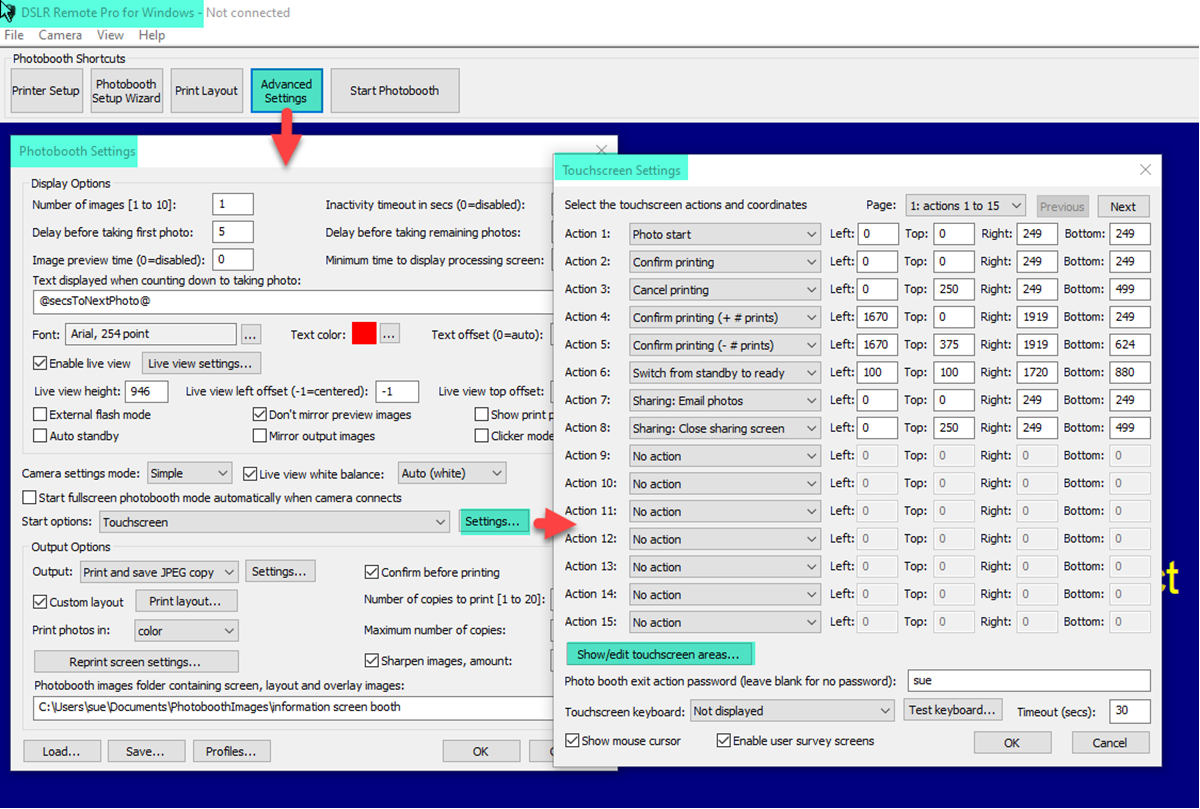Open the Print Layout shortcut
Viewport: 1200px width, 809px height.
coord(207,91)
